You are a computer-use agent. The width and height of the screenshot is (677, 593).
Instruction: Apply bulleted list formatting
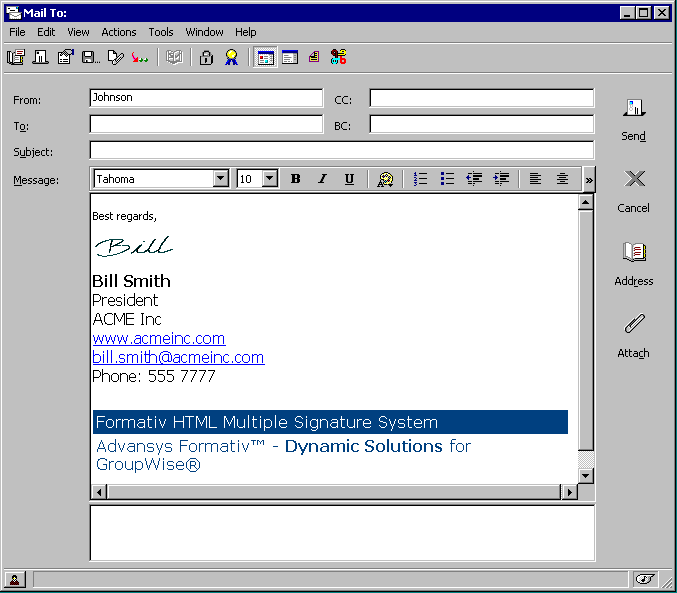447,179
